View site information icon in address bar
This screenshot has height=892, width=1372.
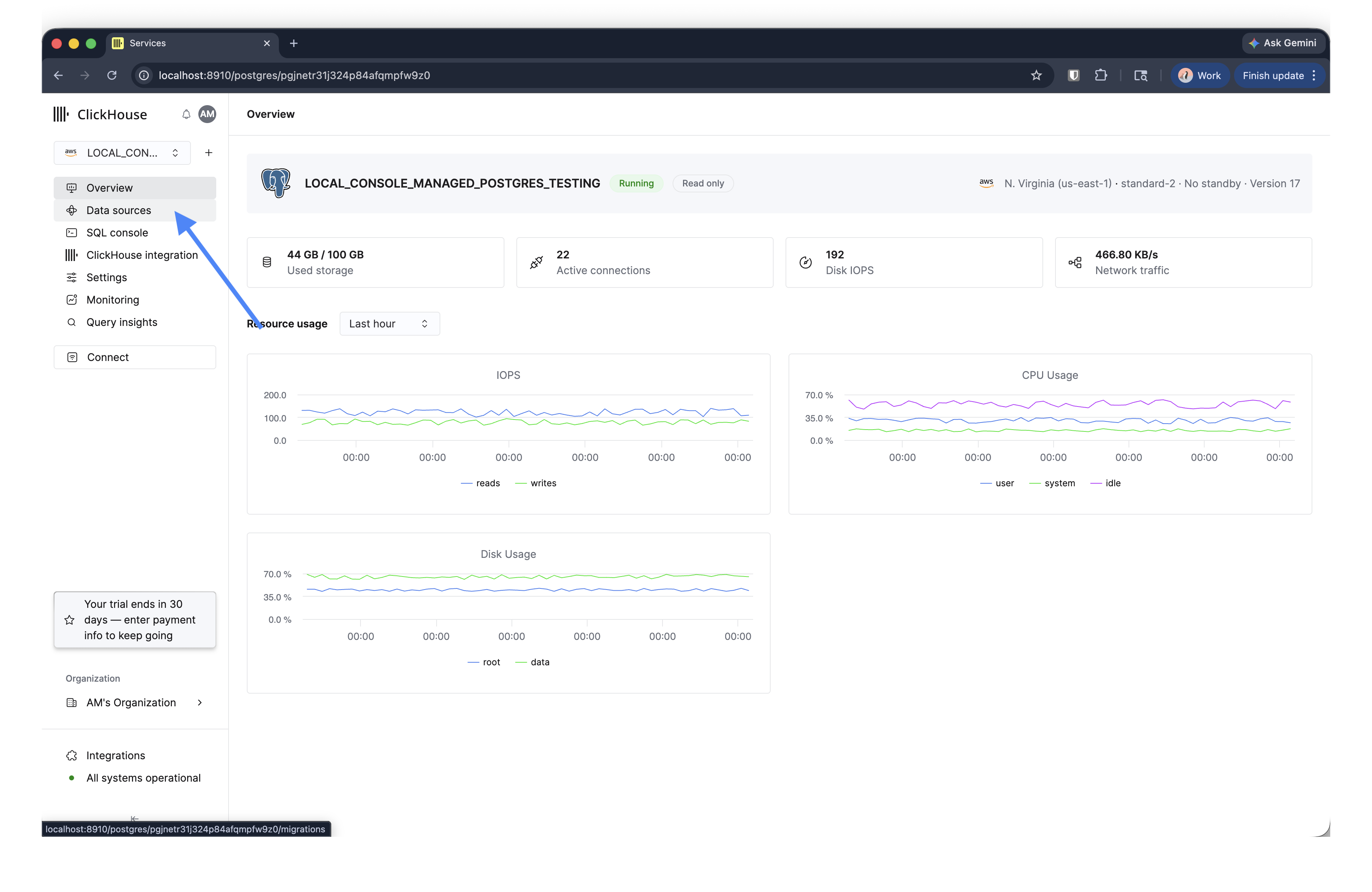(x=144, y=76)
